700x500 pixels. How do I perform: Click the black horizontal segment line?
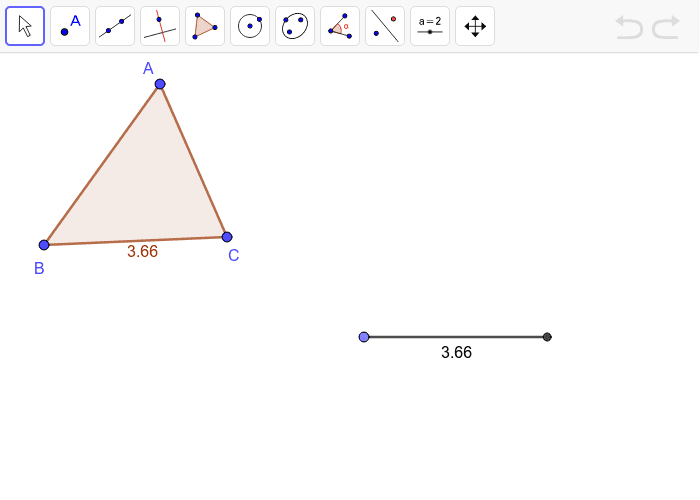coord(455,337)
